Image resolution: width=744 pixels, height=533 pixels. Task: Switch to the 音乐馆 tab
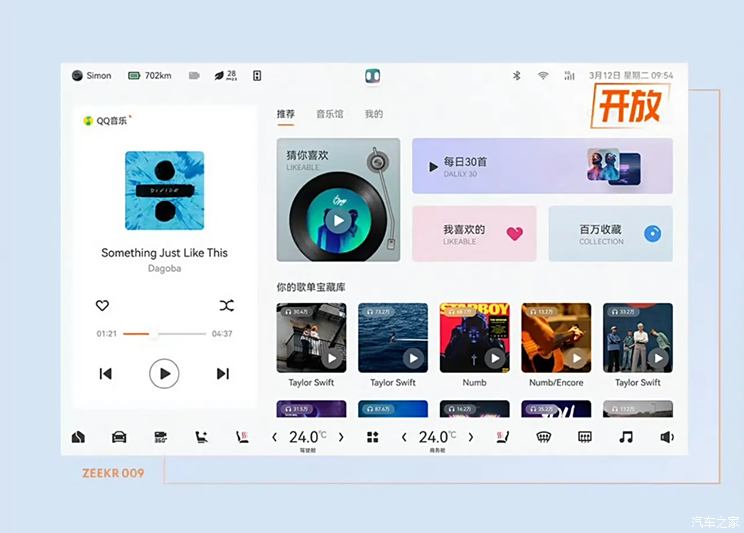[x=329, y=114]
